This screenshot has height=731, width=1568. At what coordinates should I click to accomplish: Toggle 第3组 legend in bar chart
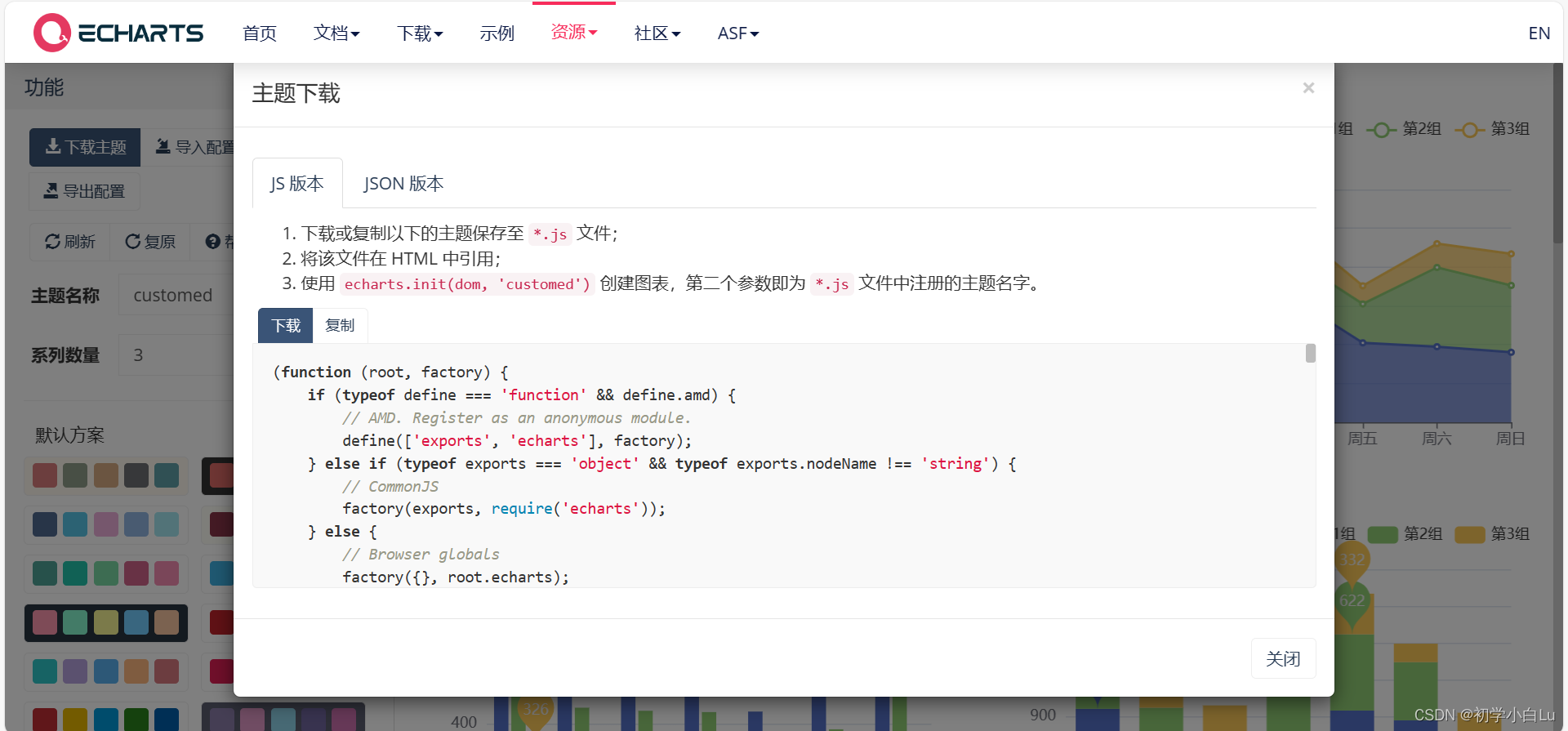click(1493, 534)
